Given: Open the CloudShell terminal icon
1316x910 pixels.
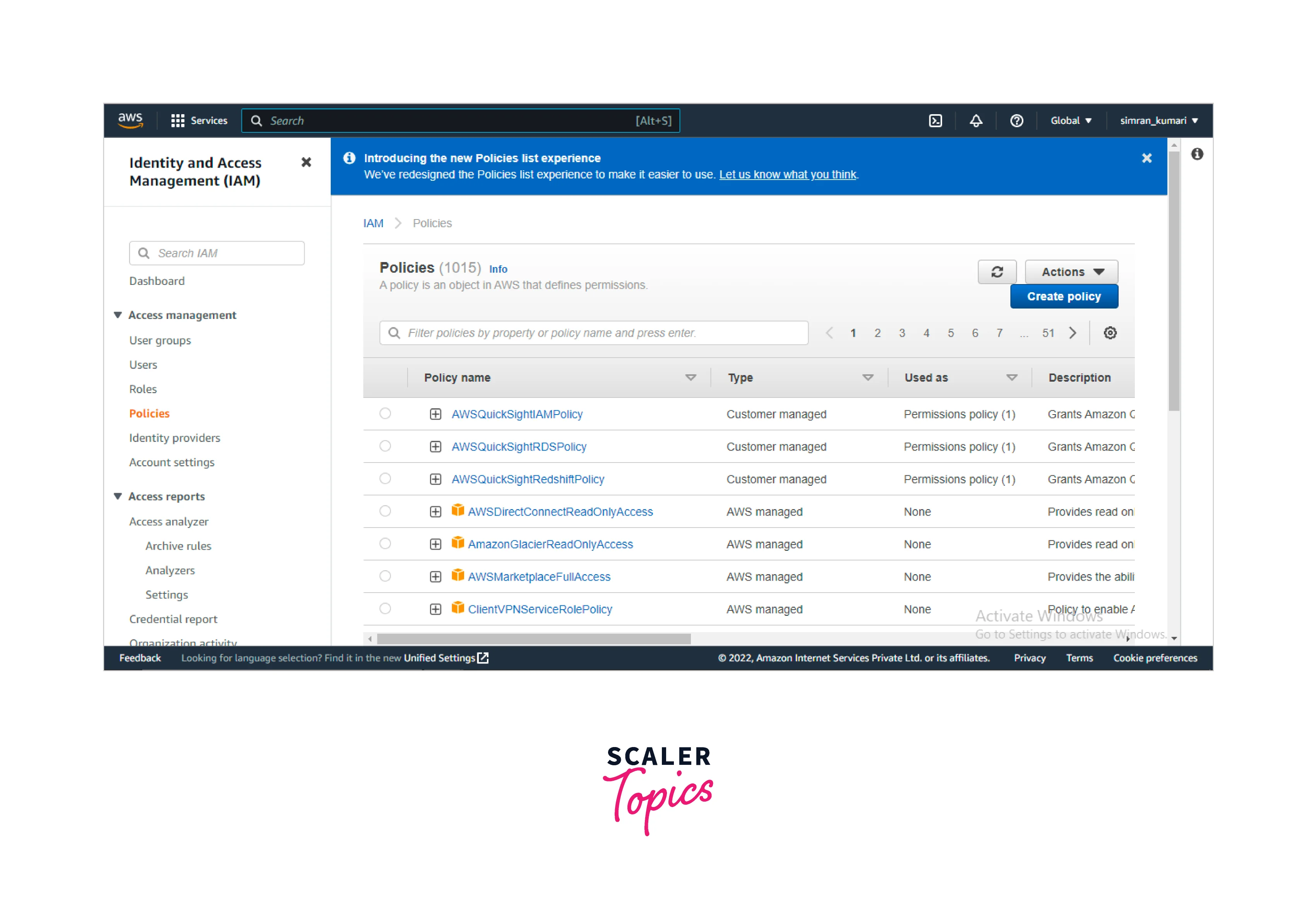Looking at the screenshot, I should click(935, 121).
